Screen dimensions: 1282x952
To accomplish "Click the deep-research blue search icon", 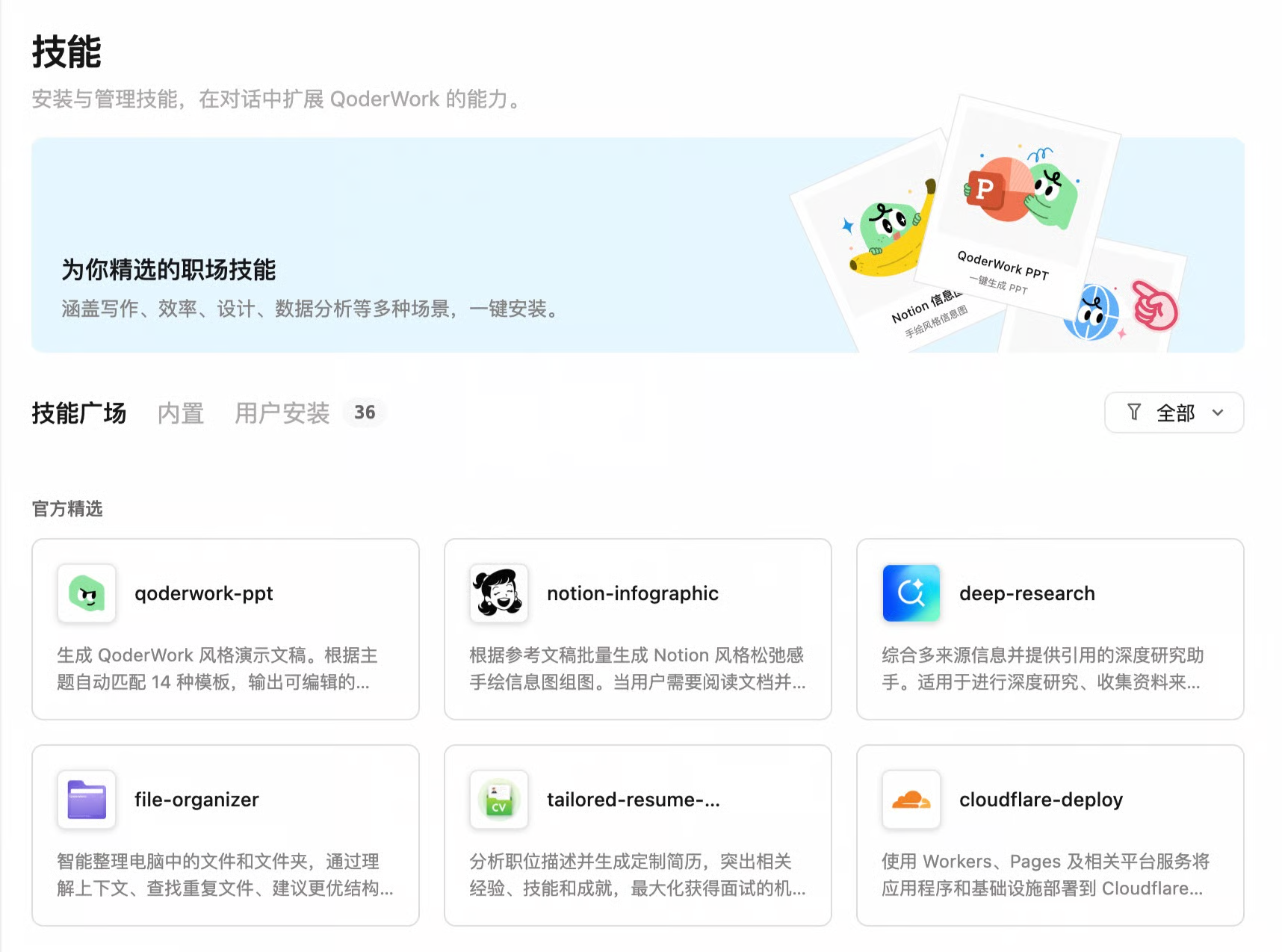I will coord(911,593).
